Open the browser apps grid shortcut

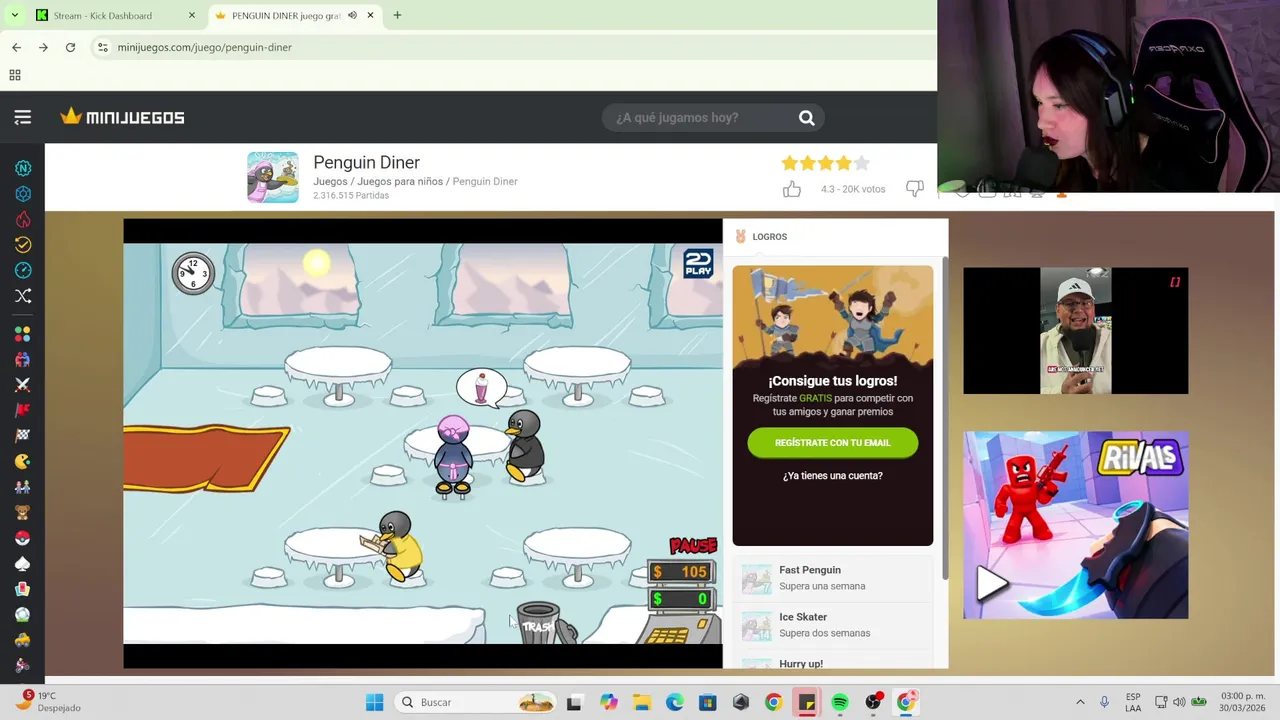15,75
